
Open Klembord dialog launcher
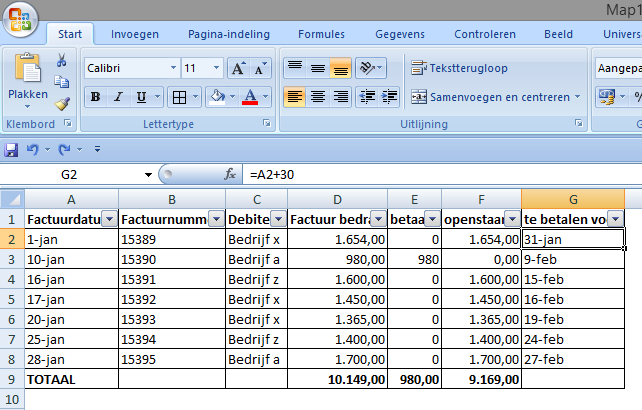[x=68, y=123]
